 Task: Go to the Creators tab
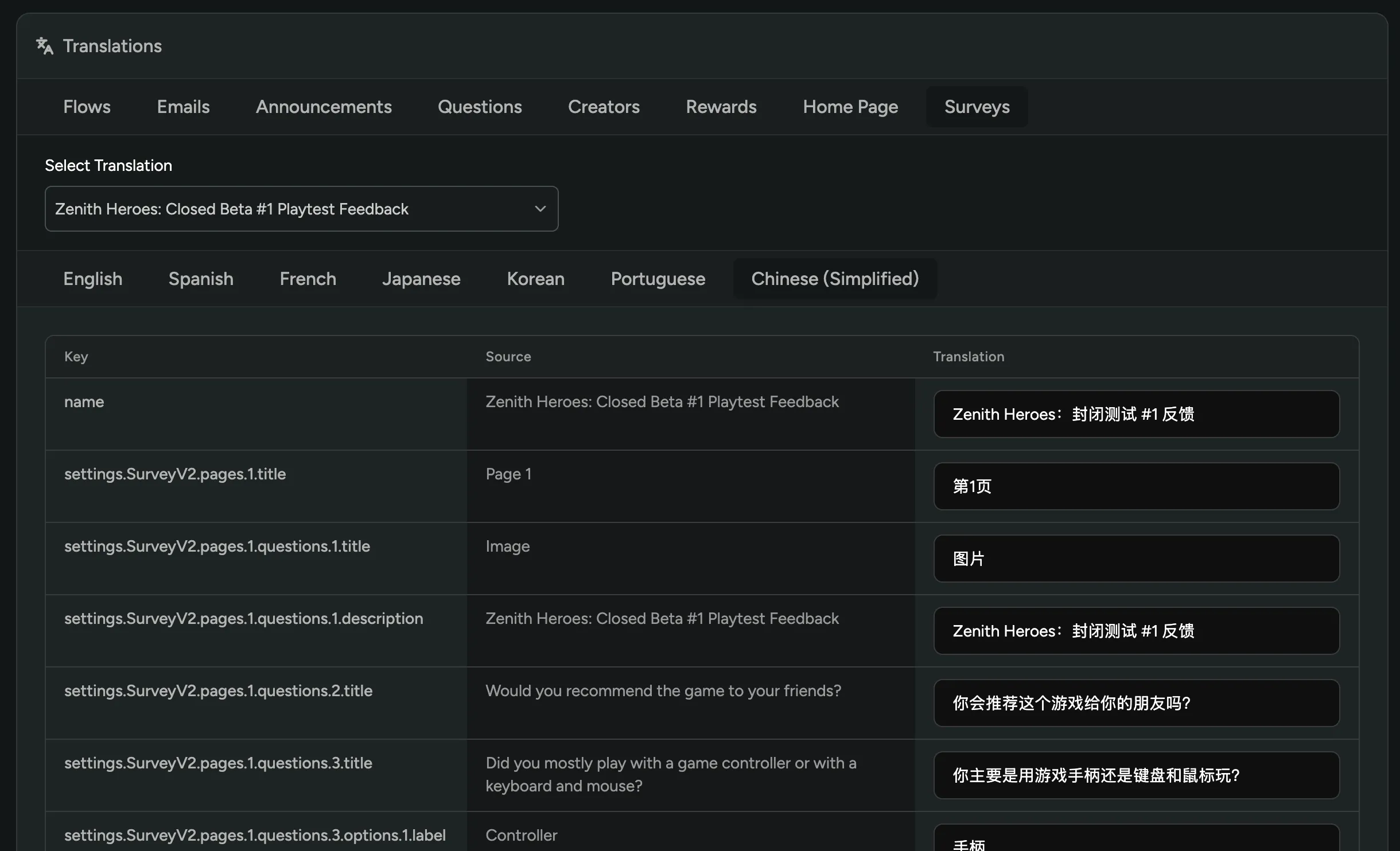click(604, 107)
